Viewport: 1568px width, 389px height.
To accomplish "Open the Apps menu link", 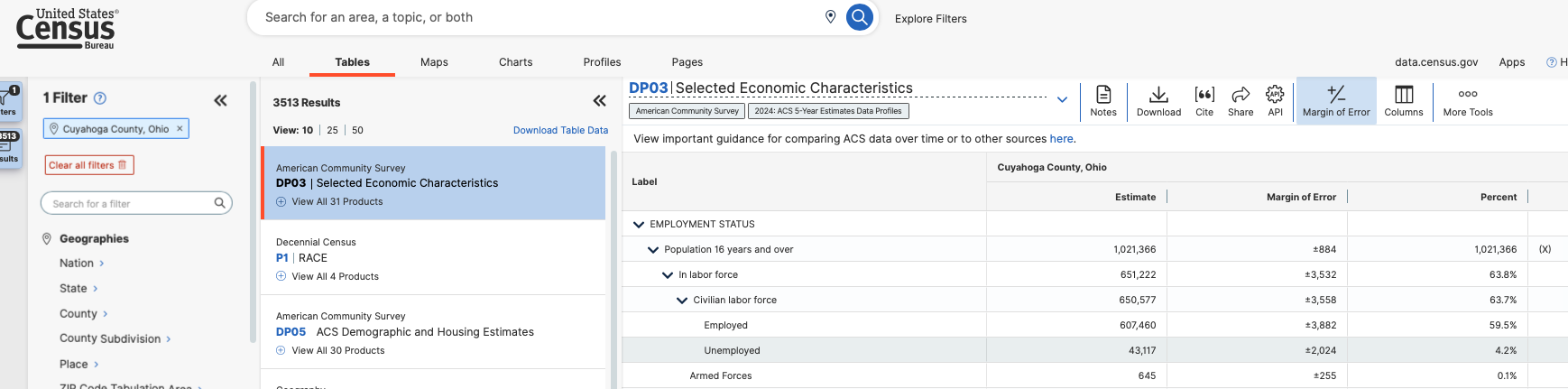I will click(x=1511, y=61).
